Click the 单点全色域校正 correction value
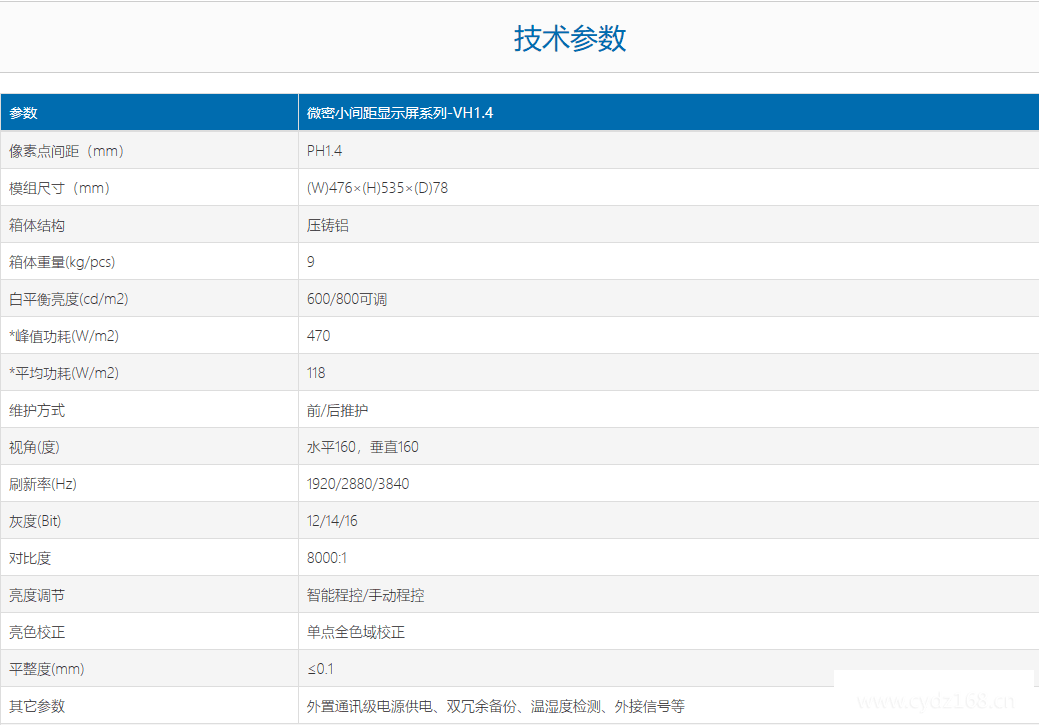Viewport: 1039px width, 725px height. (x=356, y=632)
